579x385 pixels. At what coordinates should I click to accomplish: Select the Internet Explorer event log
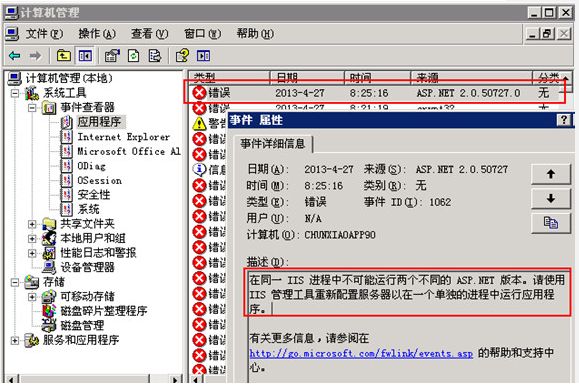coord(124,137)
